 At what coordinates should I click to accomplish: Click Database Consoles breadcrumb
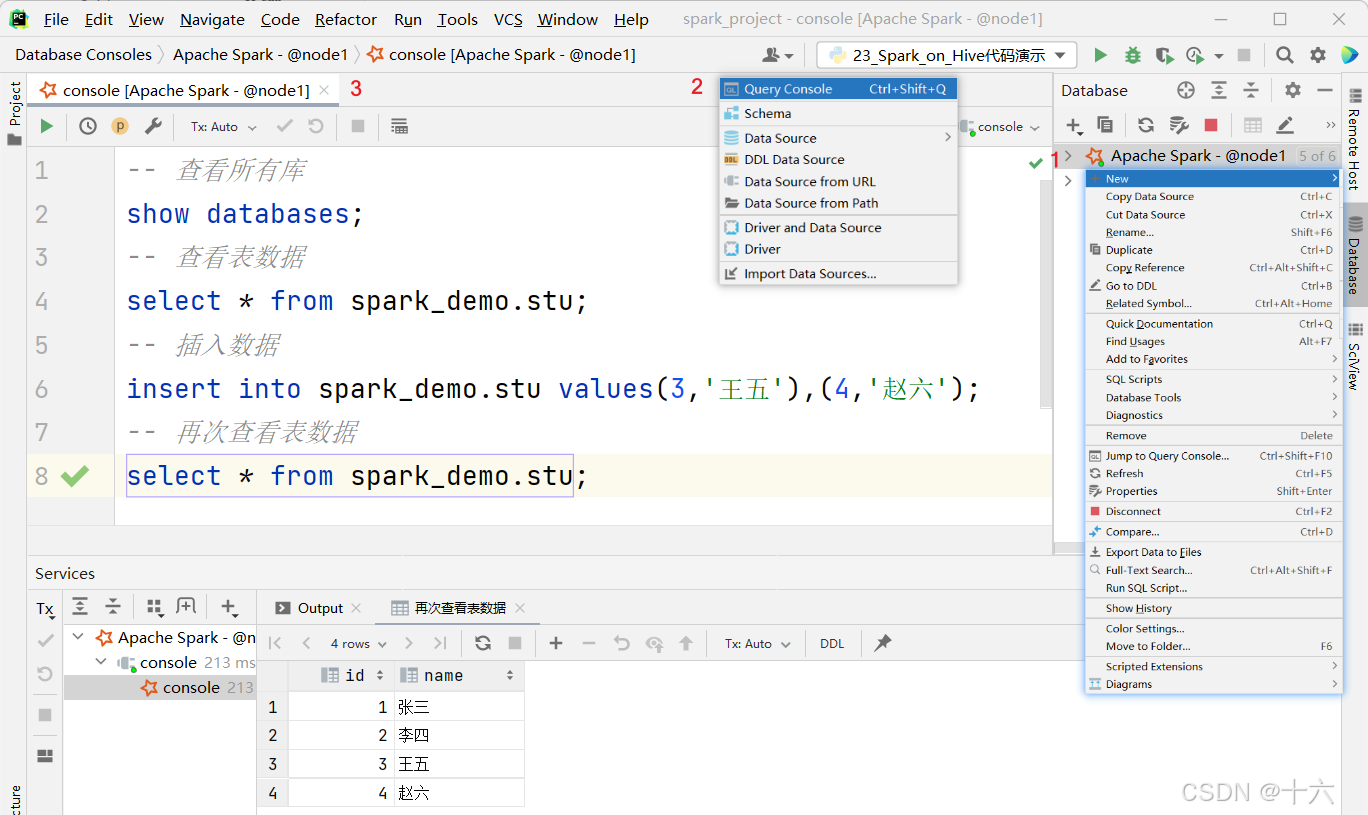pyautogui.click(x=84, y=55)
